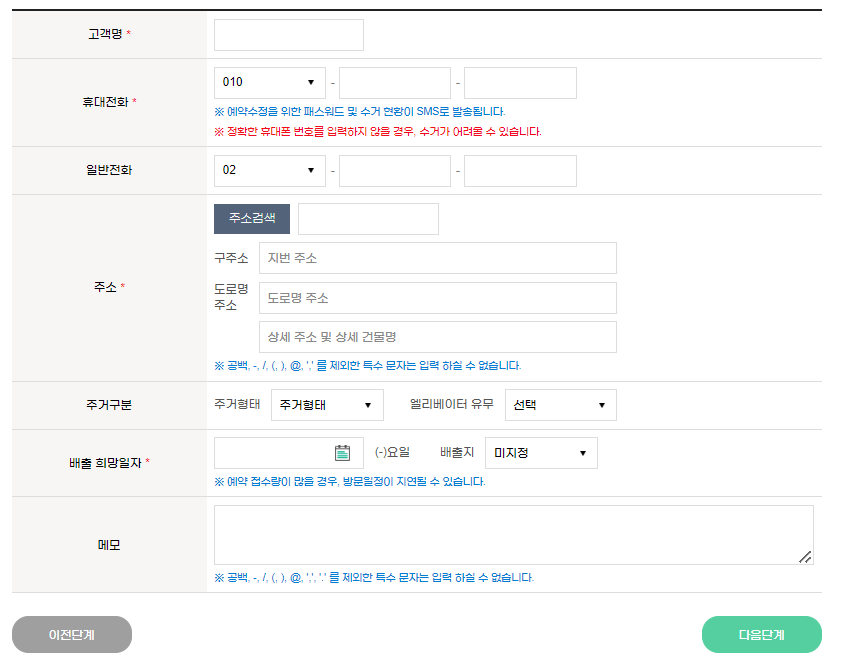Screen dimensions: 850x665
Task: Click the address search text input box
Action: 368,218
